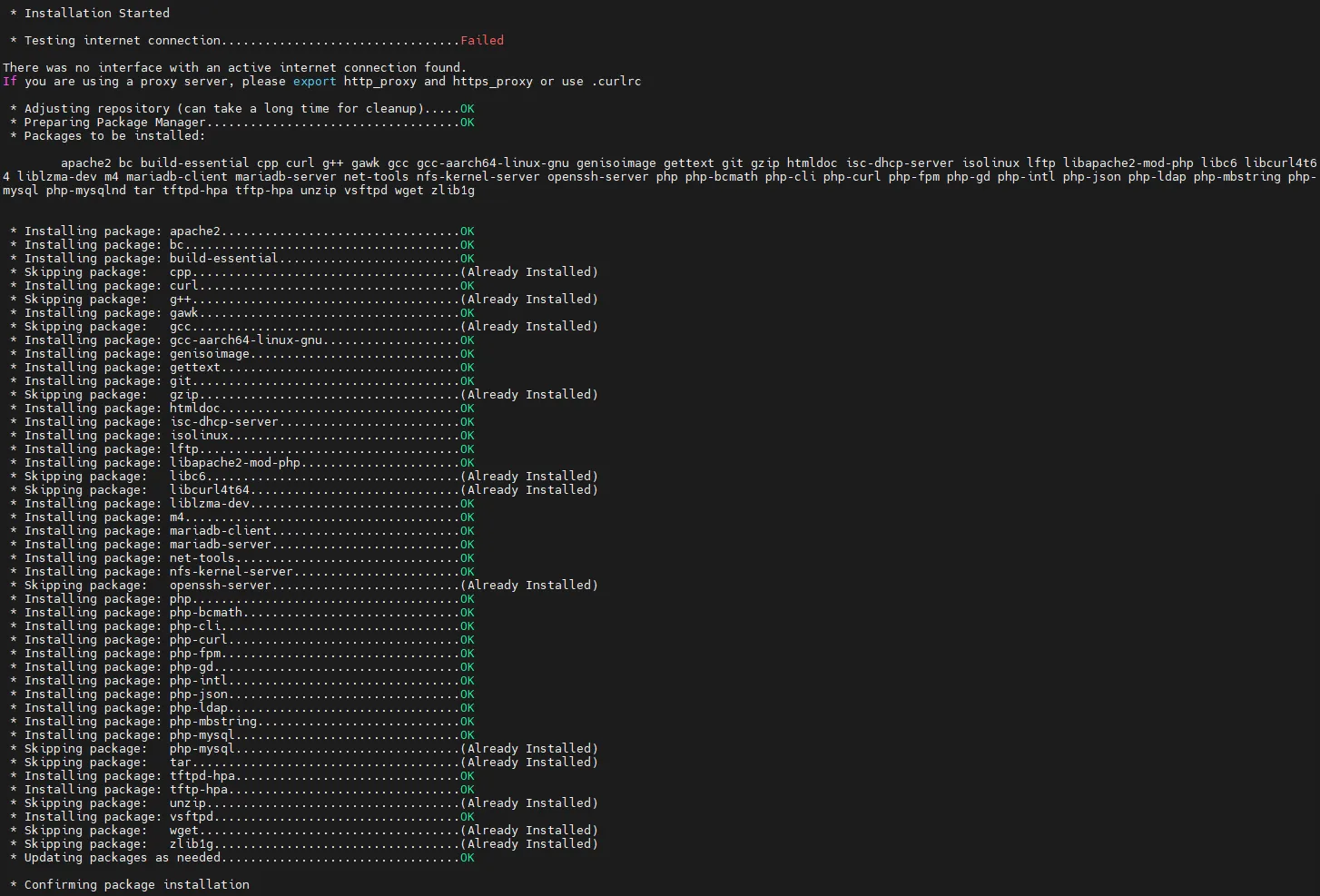Click "(Already Installed)" next to zlib1g
The width and height of the screenshot is (1320, 896).
pos(528,844)
